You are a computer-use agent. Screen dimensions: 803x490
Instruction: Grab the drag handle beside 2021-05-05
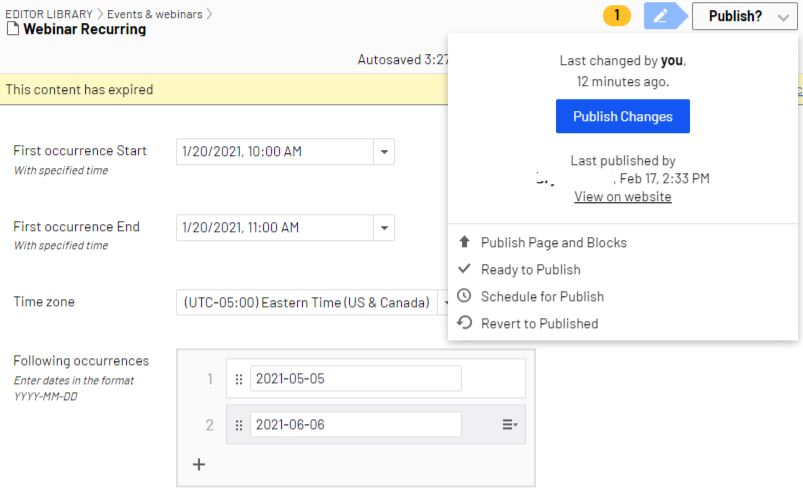(239, 379)
